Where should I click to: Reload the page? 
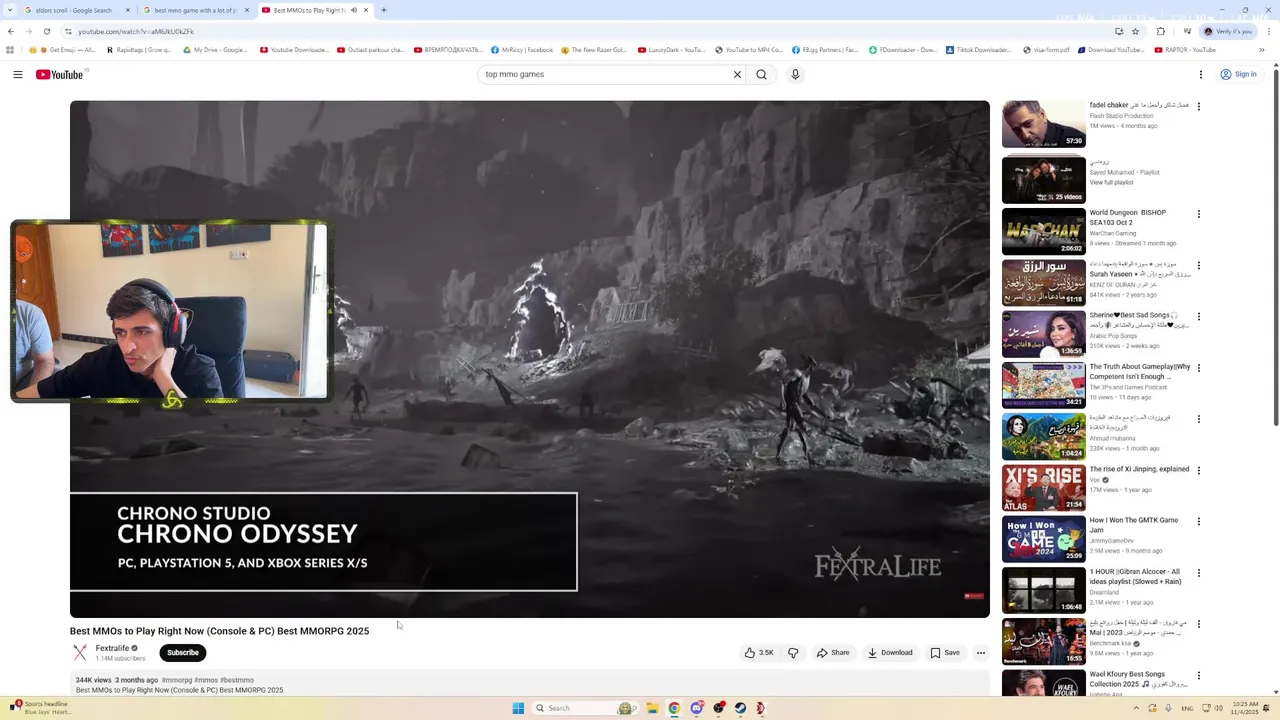pyautogui.click(x=46, y=31)
